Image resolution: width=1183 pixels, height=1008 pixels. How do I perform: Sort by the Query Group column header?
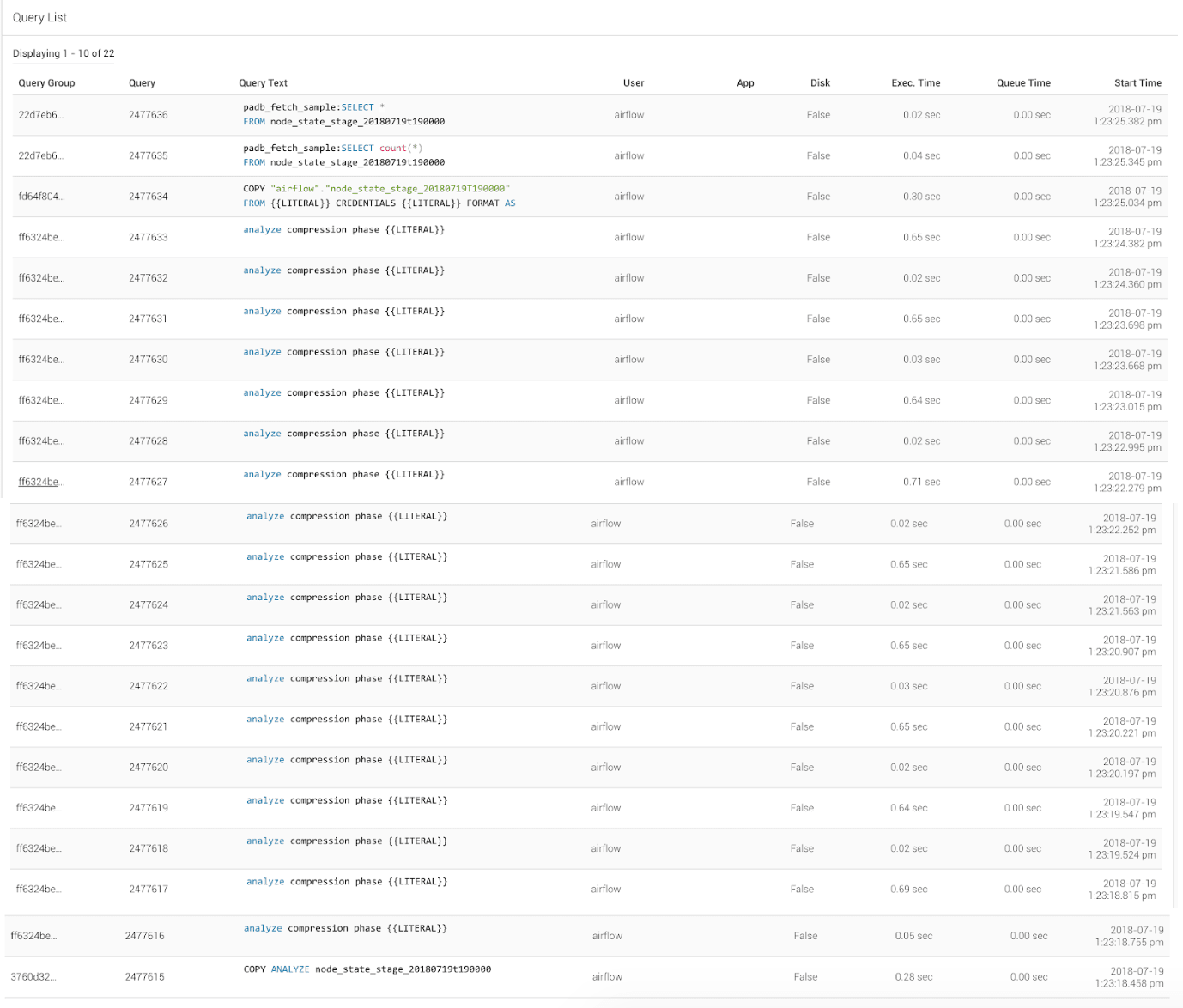(x=46, y=83)
